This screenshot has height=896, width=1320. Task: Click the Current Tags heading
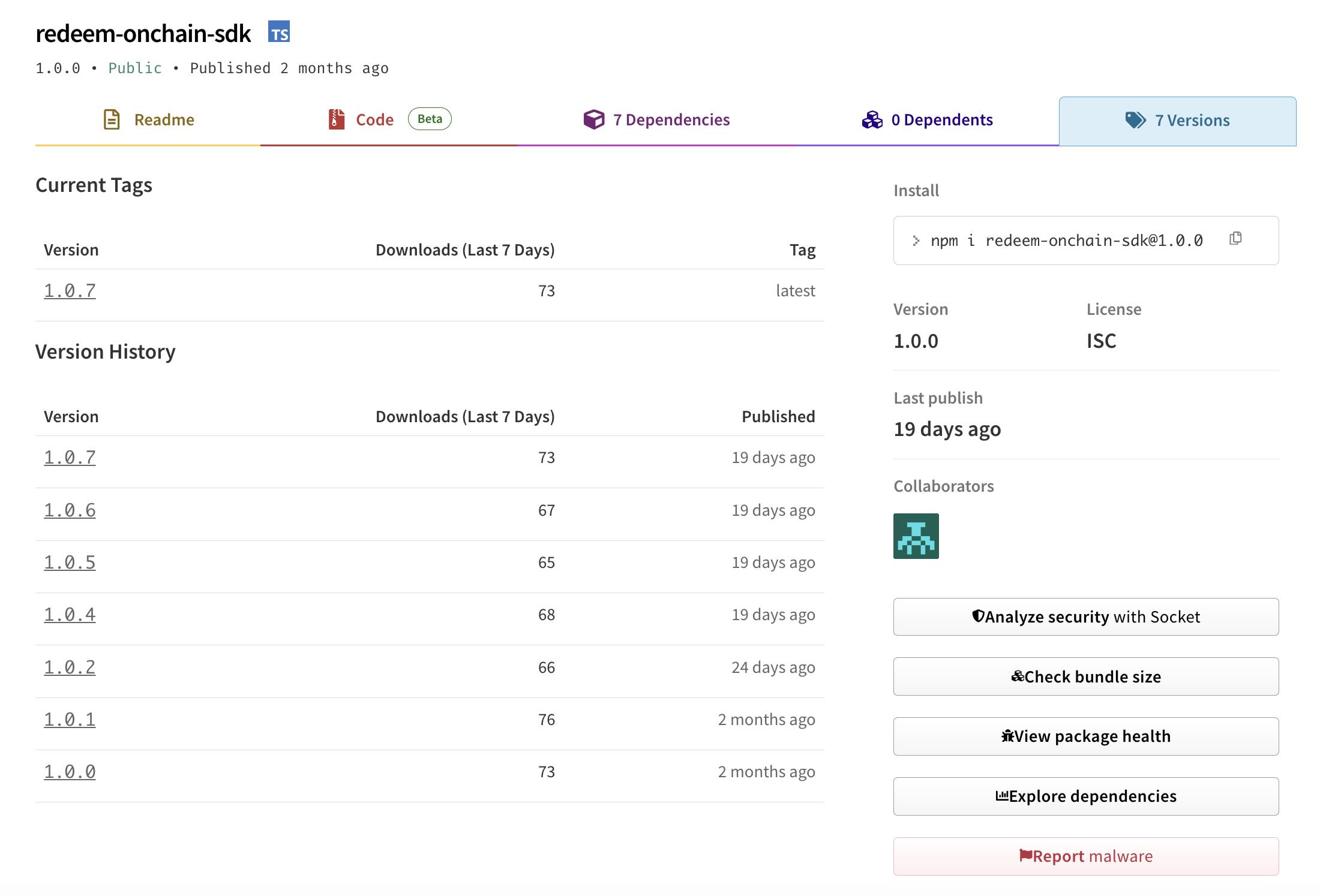pos(94,185)
